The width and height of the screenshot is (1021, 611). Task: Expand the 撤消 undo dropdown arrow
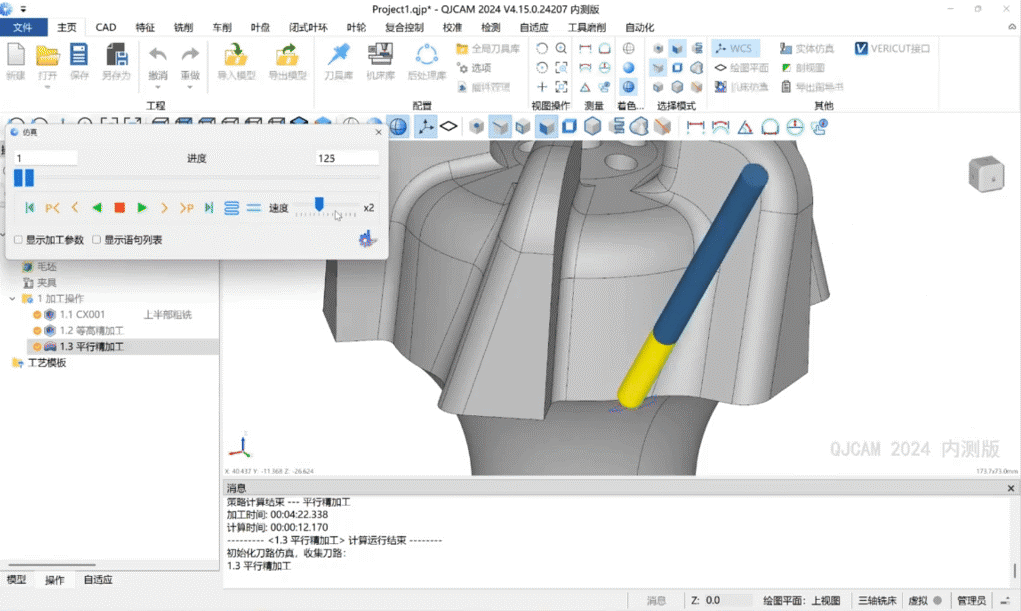(x=157, y=87)
